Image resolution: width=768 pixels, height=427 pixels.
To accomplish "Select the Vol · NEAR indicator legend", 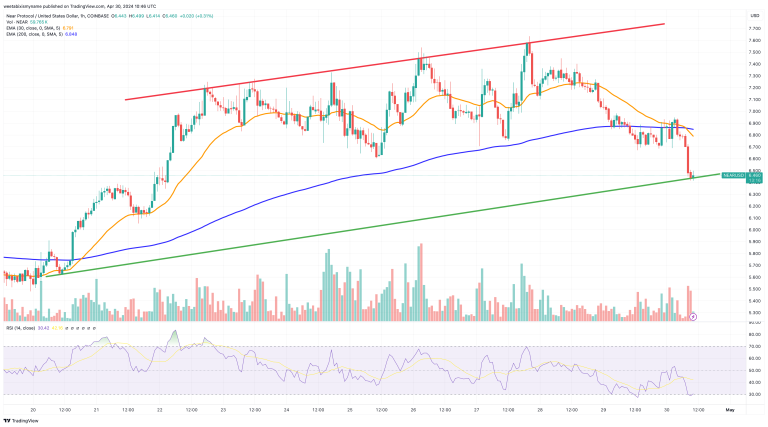I will click(x=17, y=22).
